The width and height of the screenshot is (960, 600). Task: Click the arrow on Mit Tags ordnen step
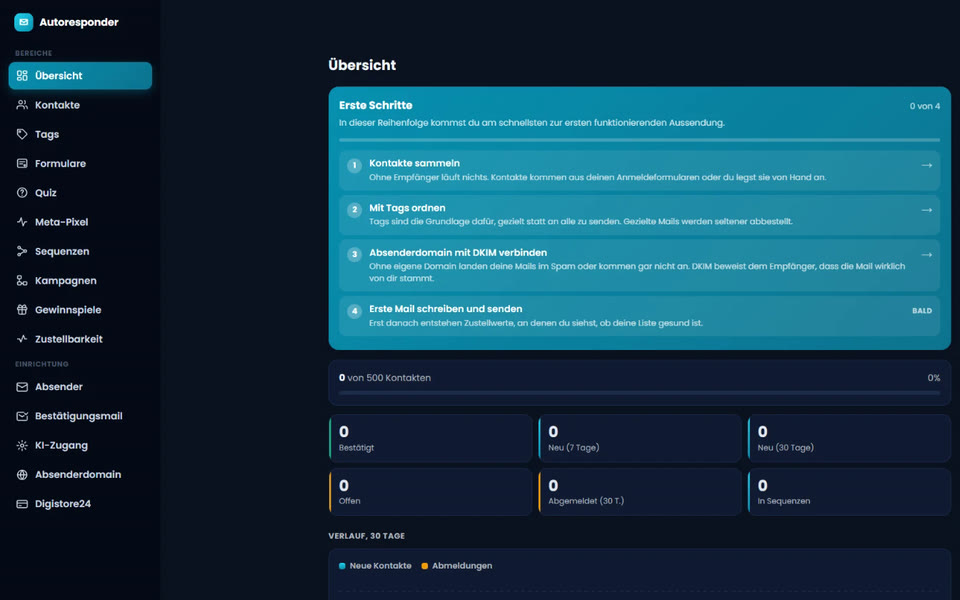927,210
